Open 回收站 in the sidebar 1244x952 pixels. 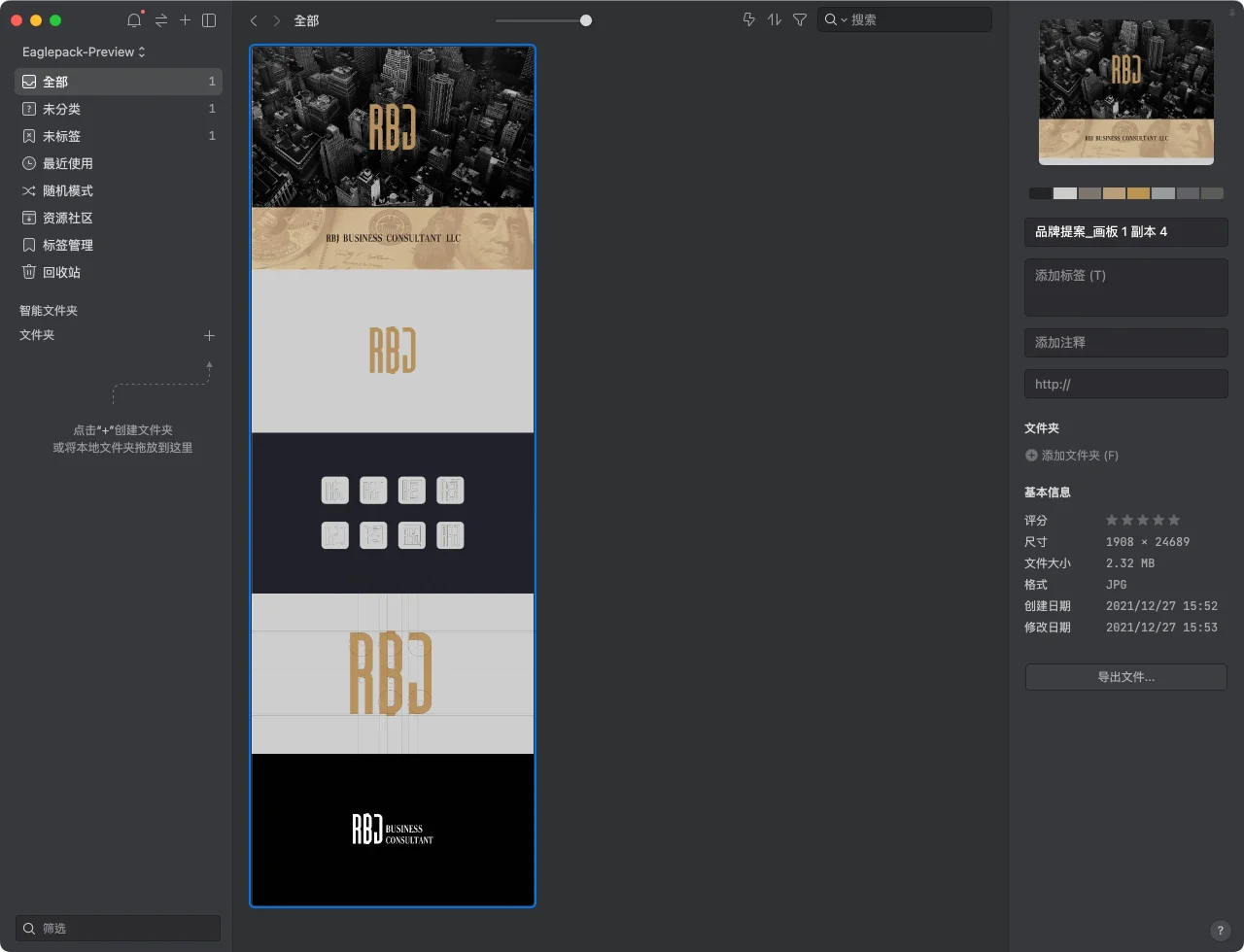pos(119,272)
